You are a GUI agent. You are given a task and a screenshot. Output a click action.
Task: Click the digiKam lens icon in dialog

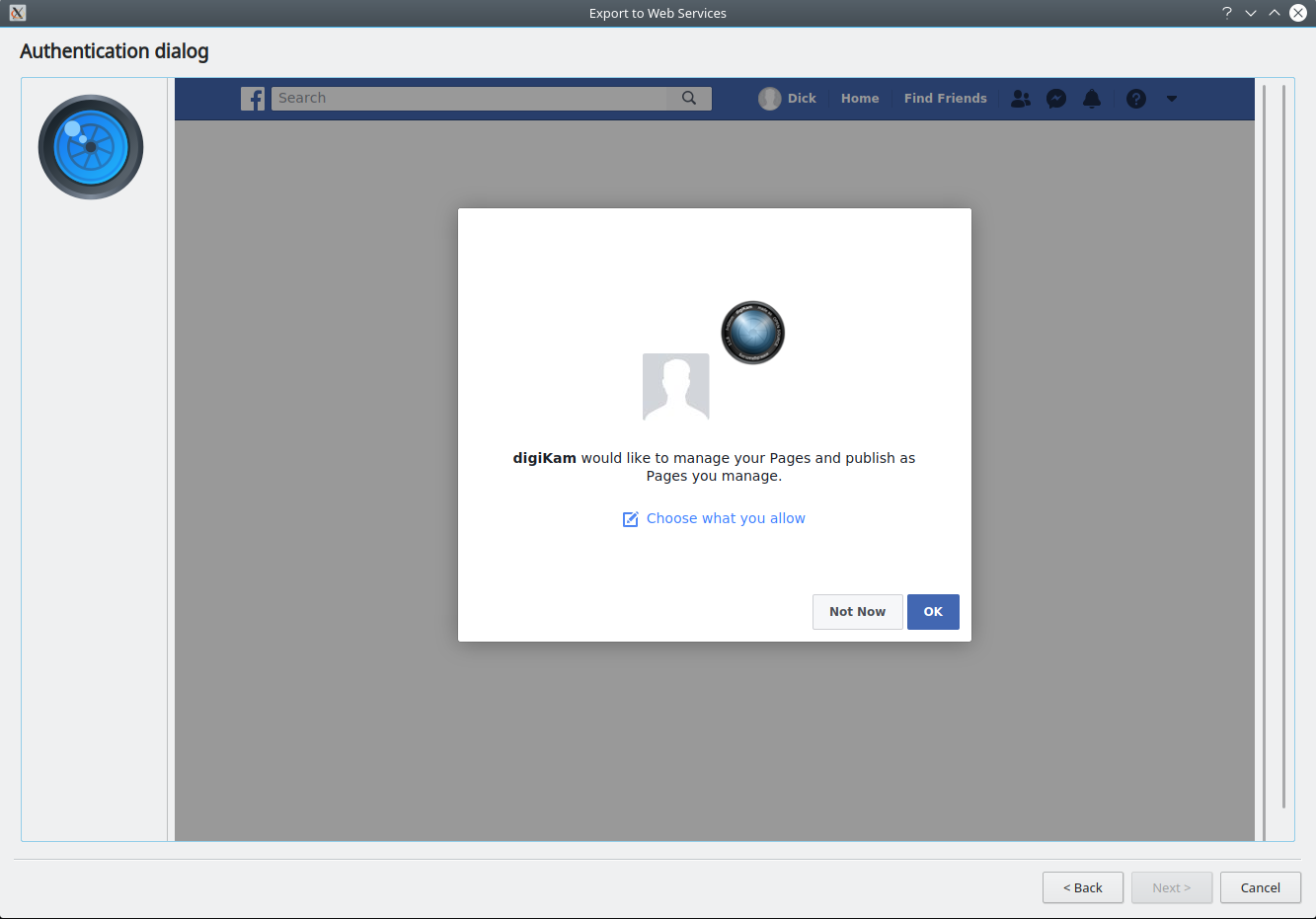coord(752,333)
